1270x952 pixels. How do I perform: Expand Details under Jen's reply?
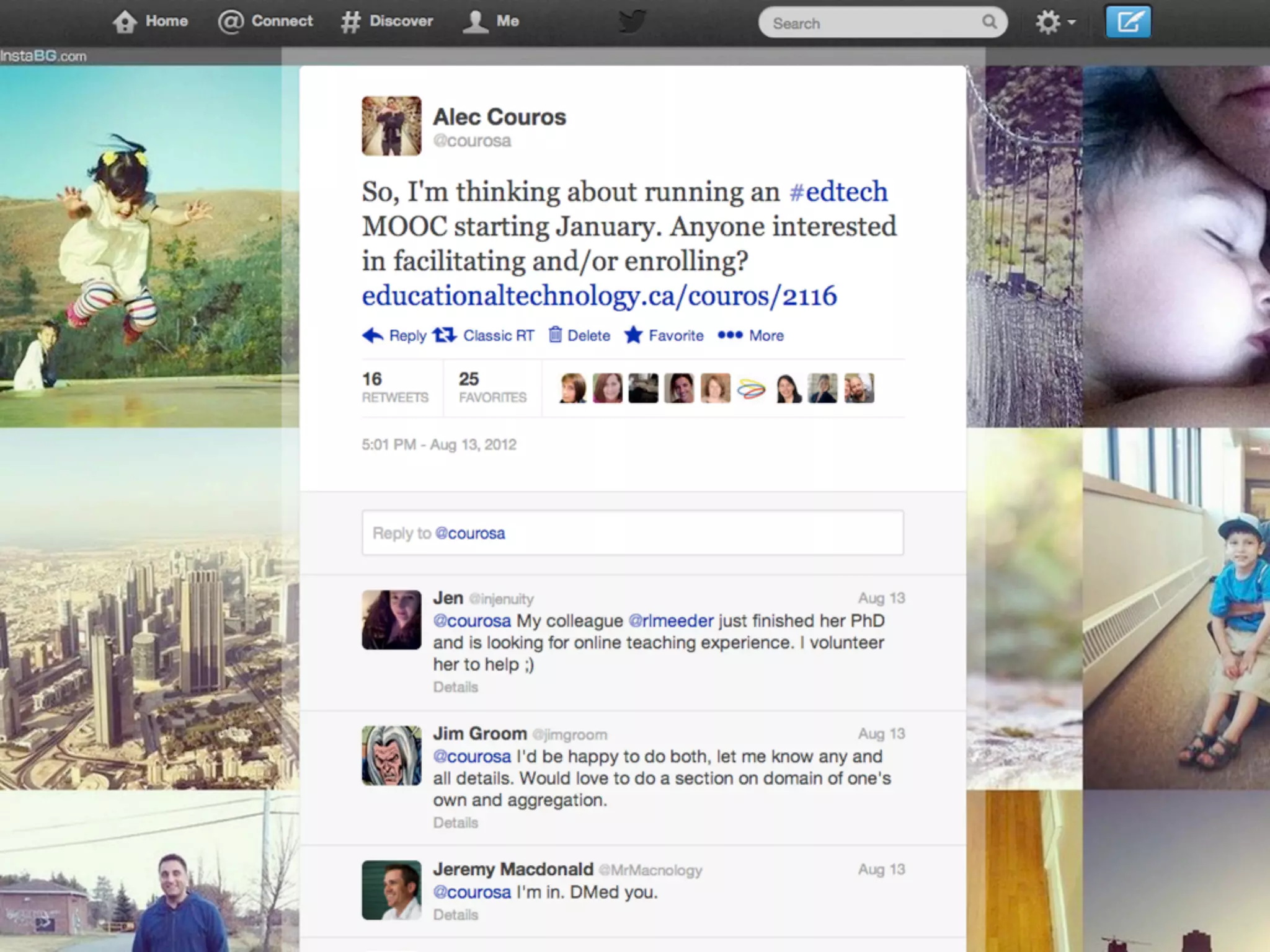coord(456,687)
